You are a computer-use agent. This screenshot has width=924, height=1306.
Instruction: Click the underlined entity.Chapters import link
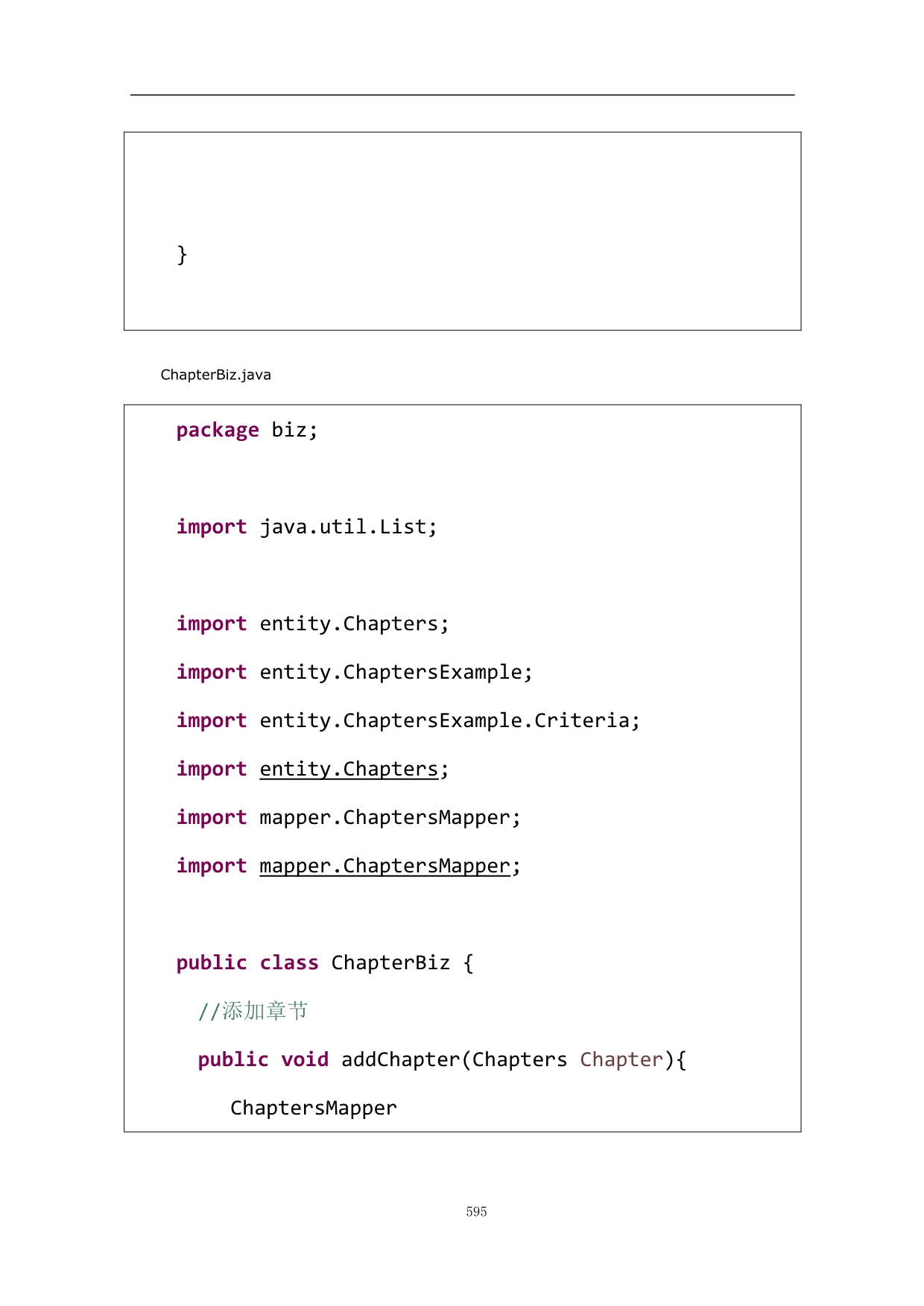coord(349,769)
